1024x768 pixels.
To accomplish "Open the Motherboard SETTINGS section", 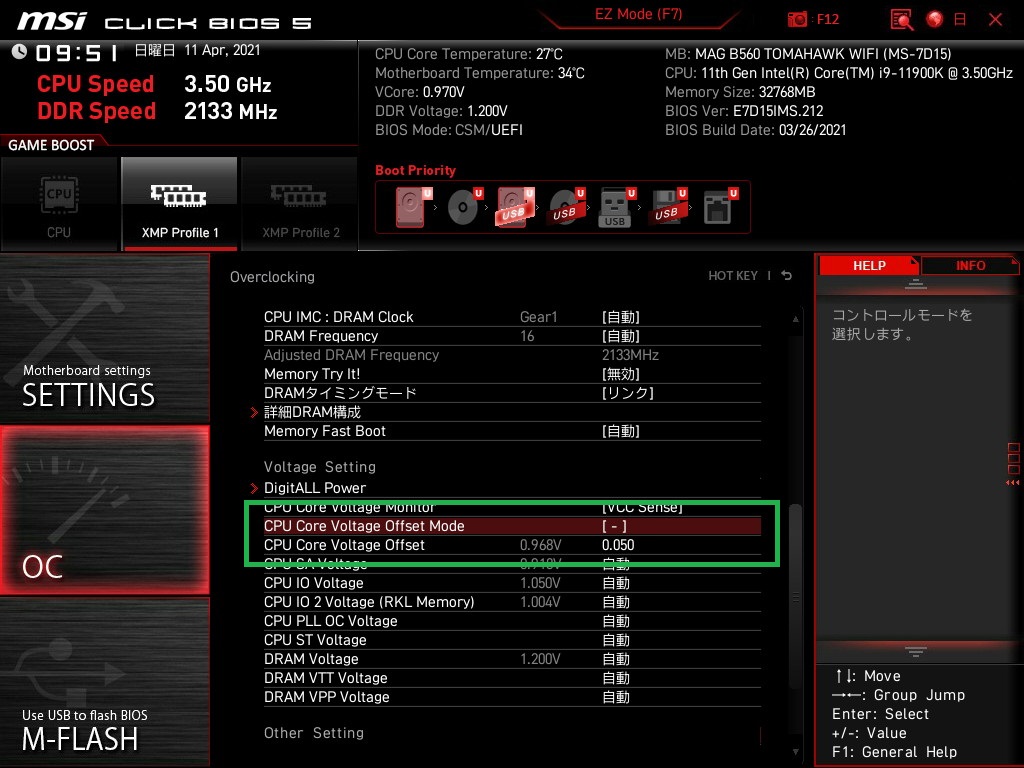I will [104, 339].
